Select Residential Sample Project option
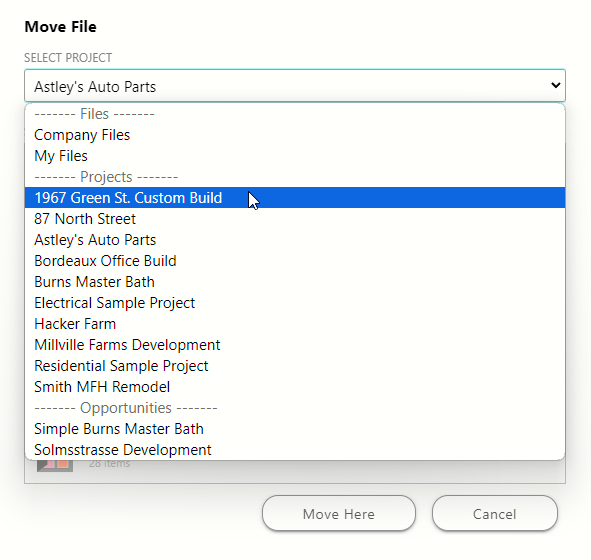 295,366
